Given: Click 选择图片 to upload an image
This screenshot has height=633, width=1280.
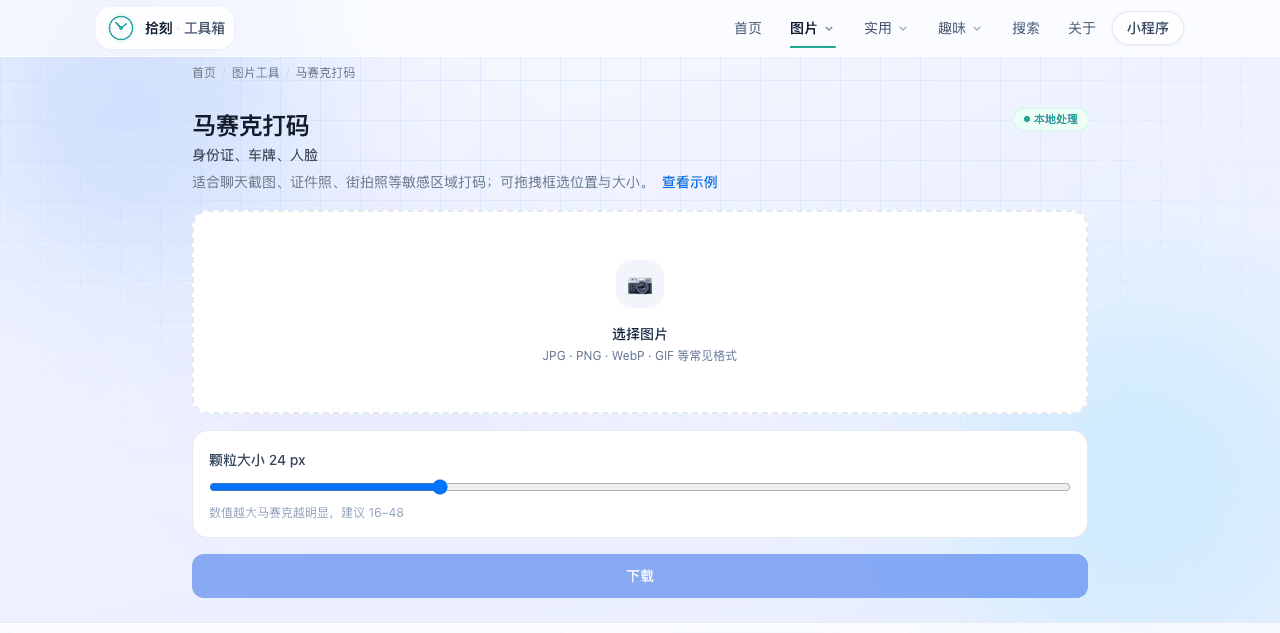Looking at the screenshot, I should click(640, 334).
